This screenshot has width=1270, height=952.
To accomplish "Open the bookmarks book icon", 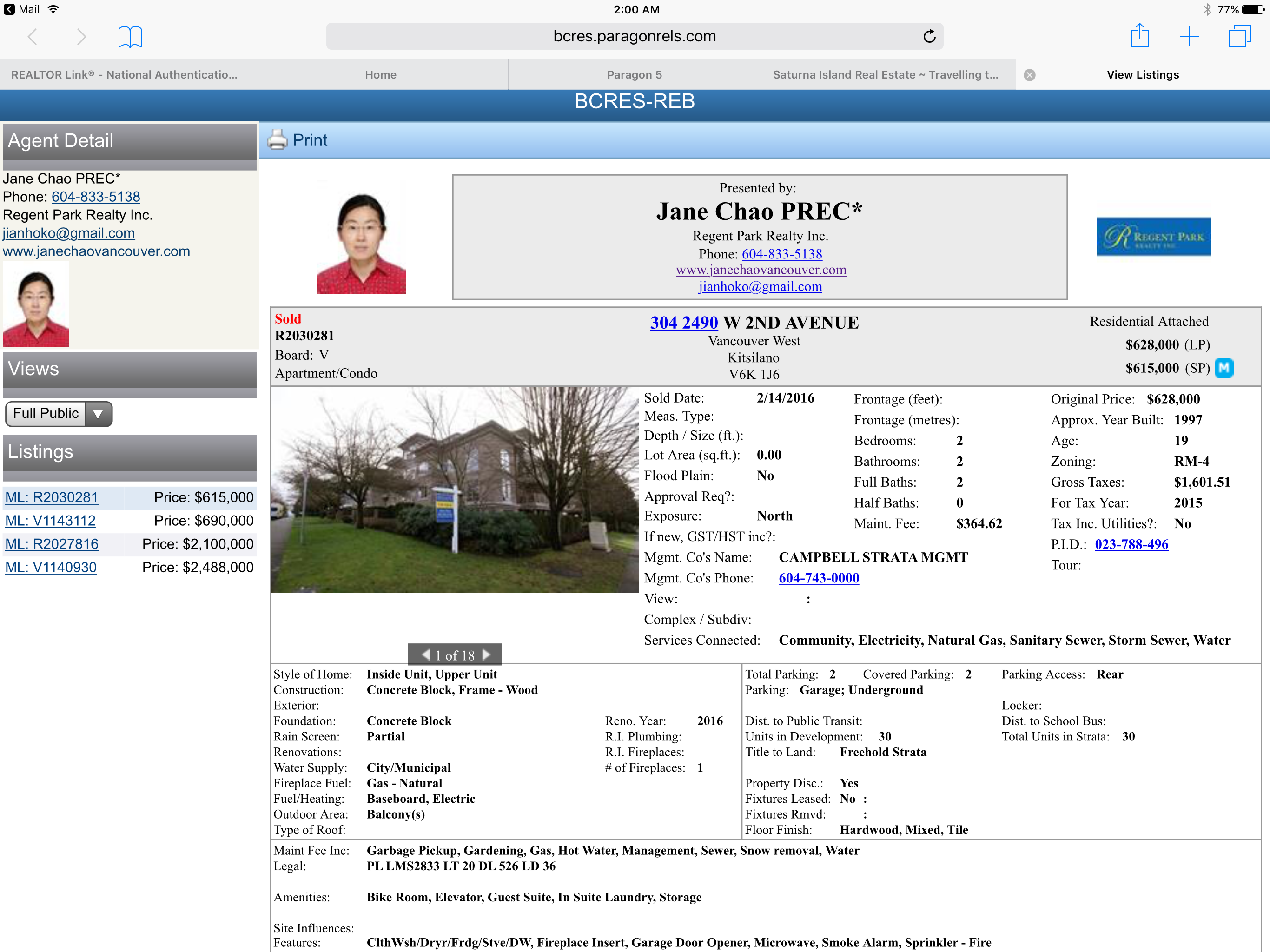I will (x=130, y=37).
